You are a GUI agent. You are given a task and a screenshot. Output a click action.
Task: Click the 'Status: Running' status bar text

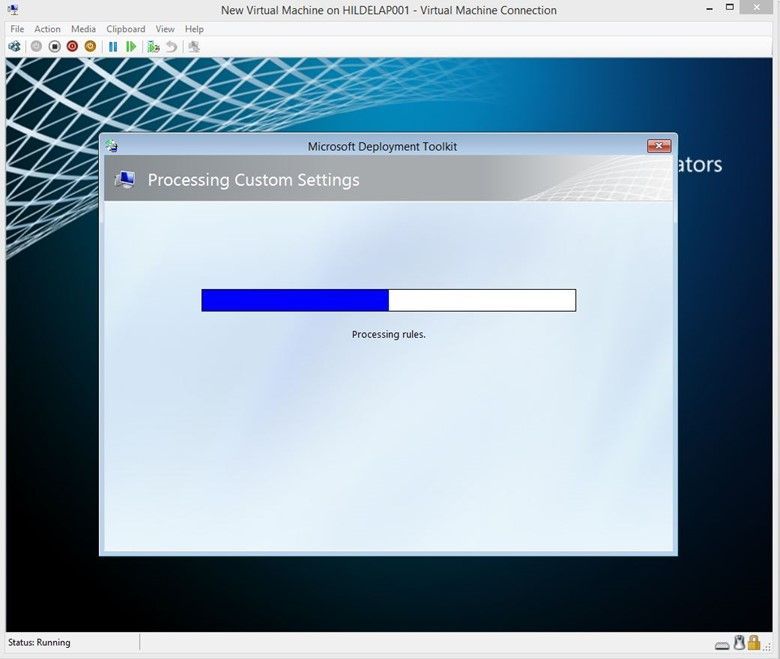coord(39,643)
